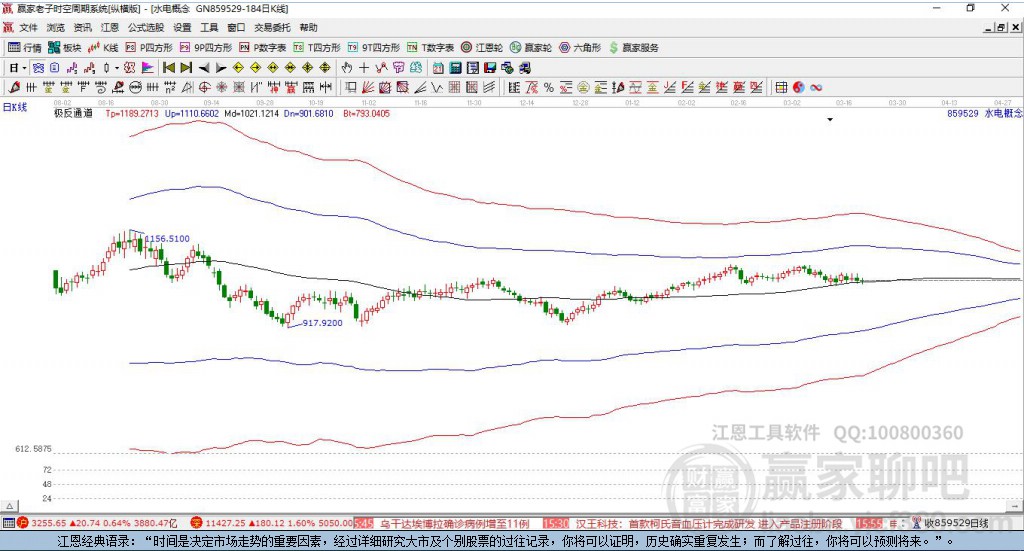1024x551 pixels.
Task: Open the 窗口 menu
Action: [236, 27]
